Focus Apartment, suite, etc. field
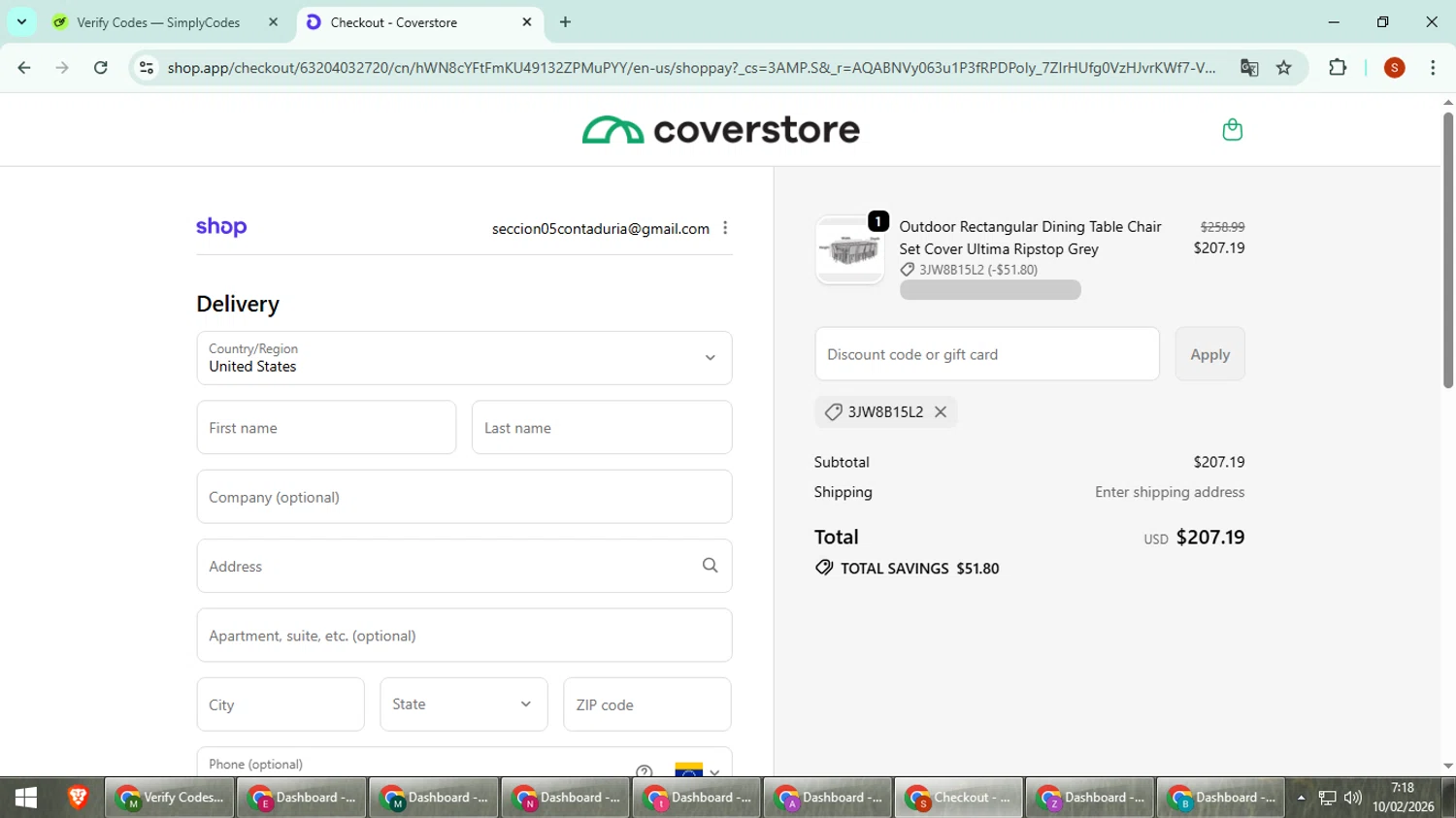Screen dimensions: 1456x818 pyautogui.click(x=464, y=636)
